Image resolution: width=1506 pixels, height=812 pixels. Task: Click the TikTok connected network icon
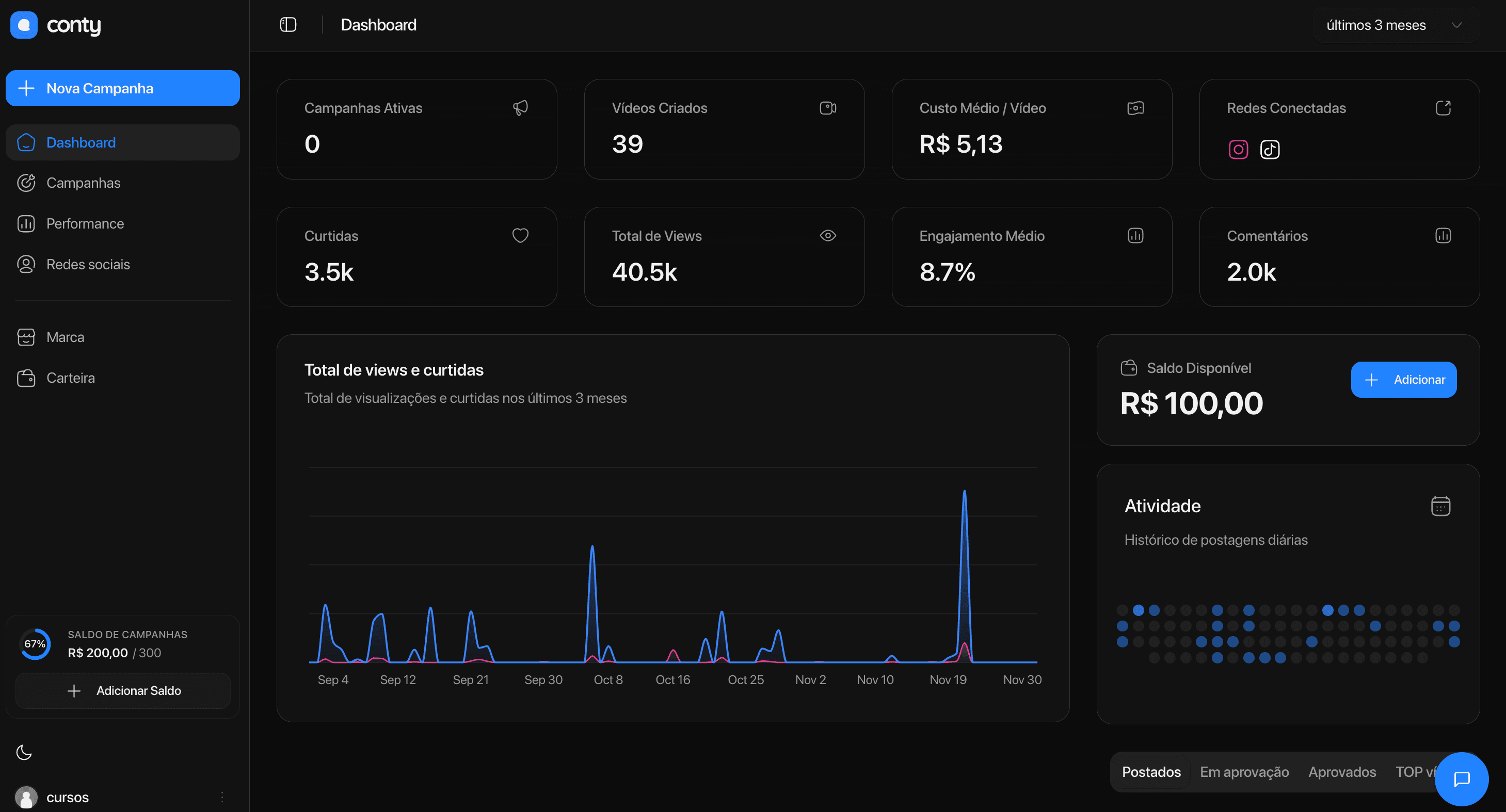[x=1269, y=150]
